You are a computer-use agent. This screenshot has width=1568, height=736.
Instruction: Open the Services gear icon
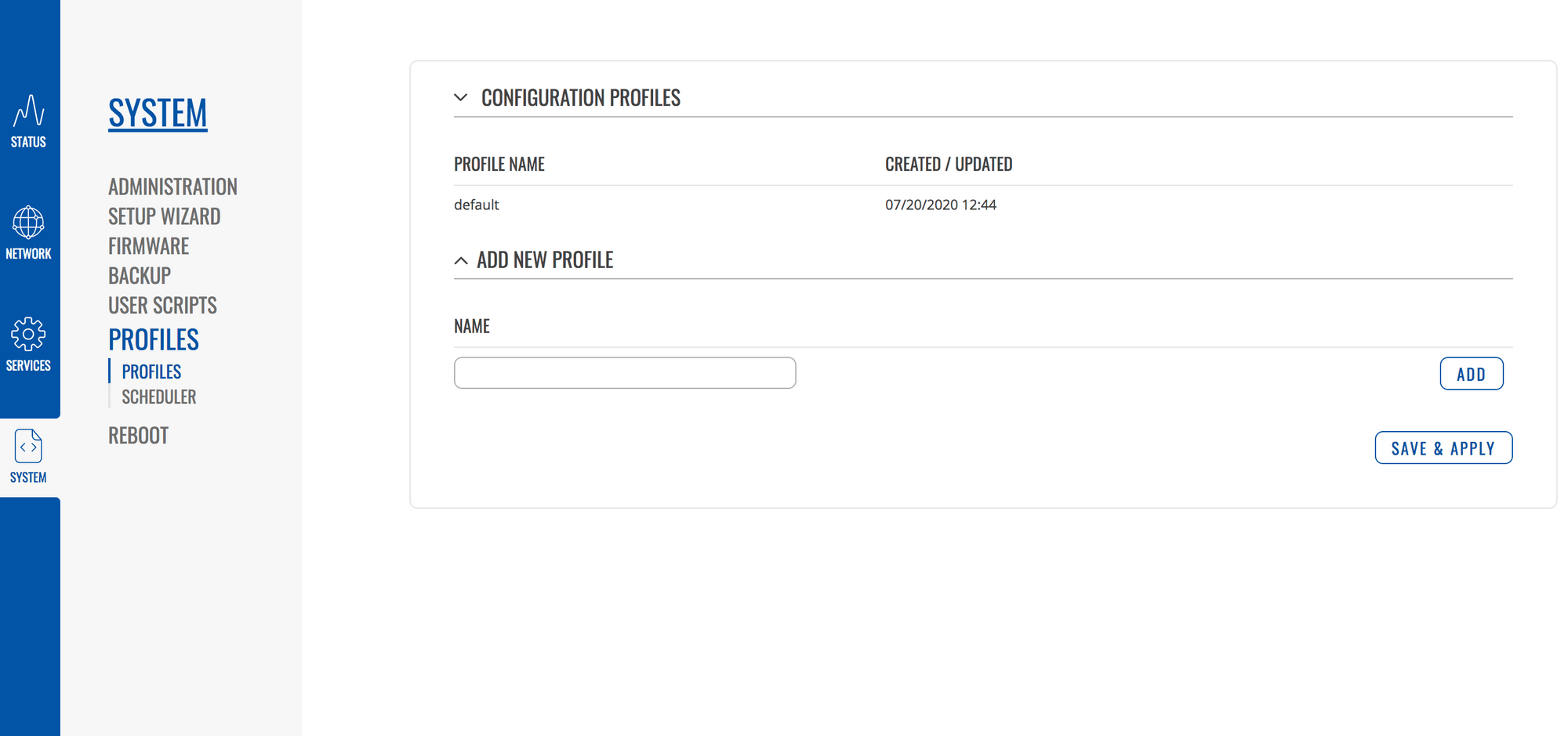pos(28,335)
